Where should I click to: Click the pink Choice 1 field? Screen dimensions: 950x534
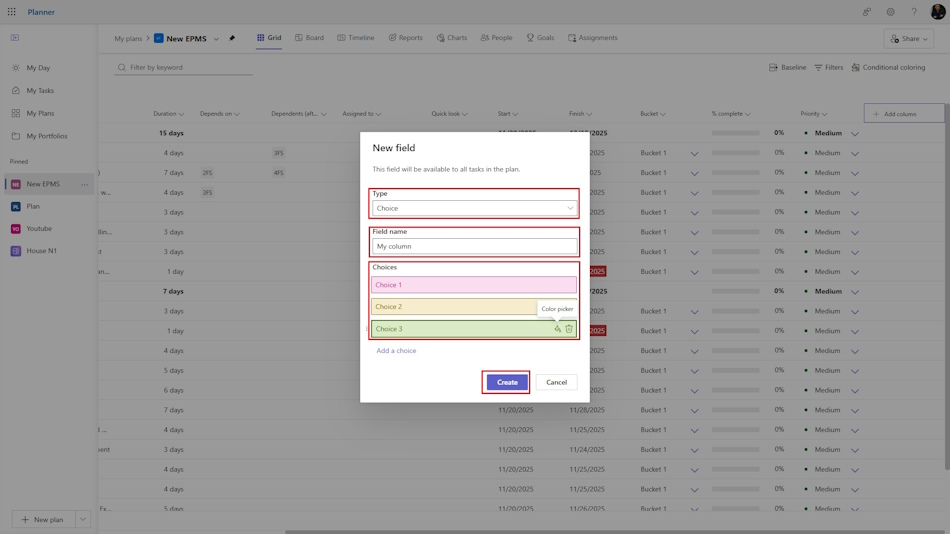[x=474, y=285]
